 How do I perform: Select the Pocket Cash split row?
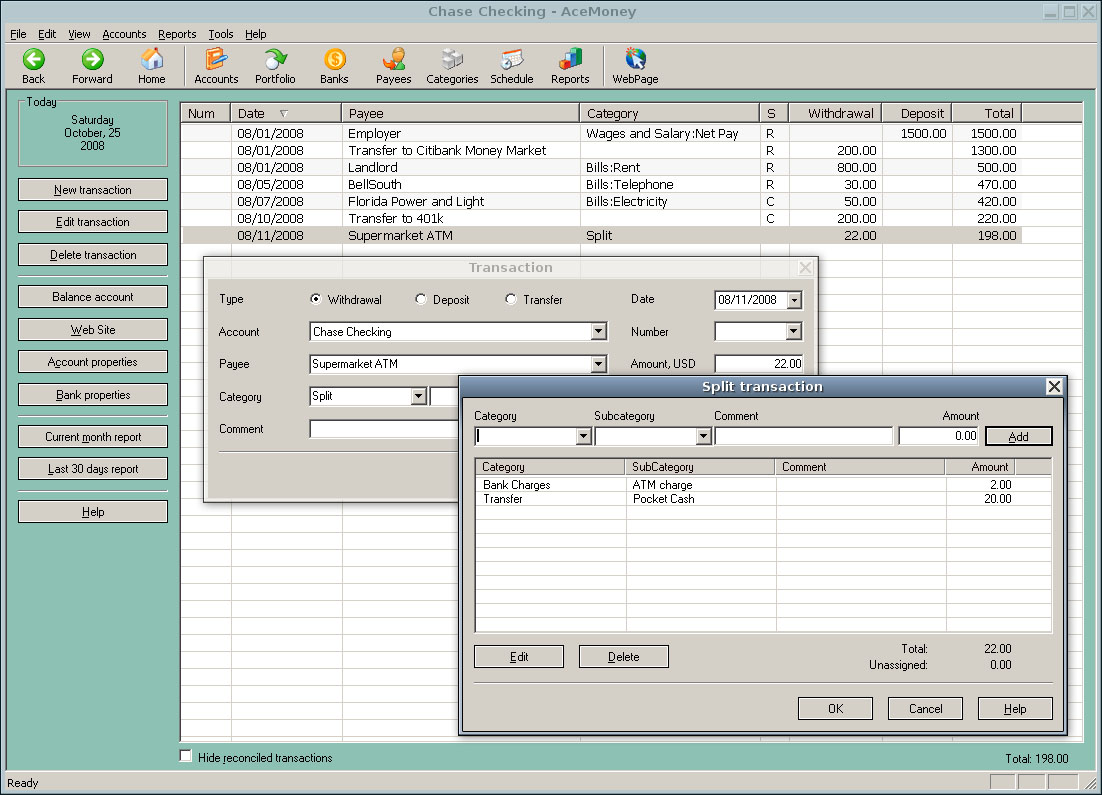763,499
